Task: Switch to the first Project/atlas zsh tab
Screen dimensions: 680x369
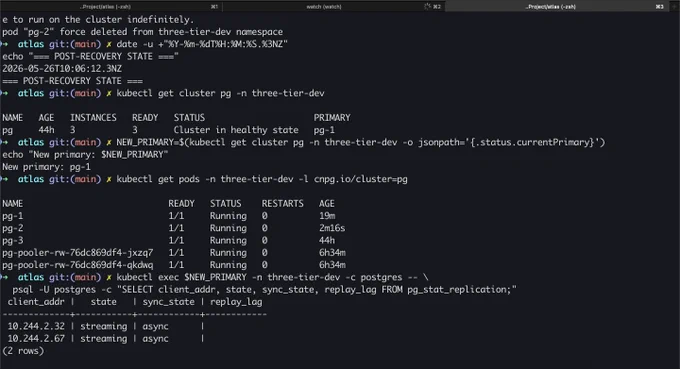Action: click(x=111, y=7)
